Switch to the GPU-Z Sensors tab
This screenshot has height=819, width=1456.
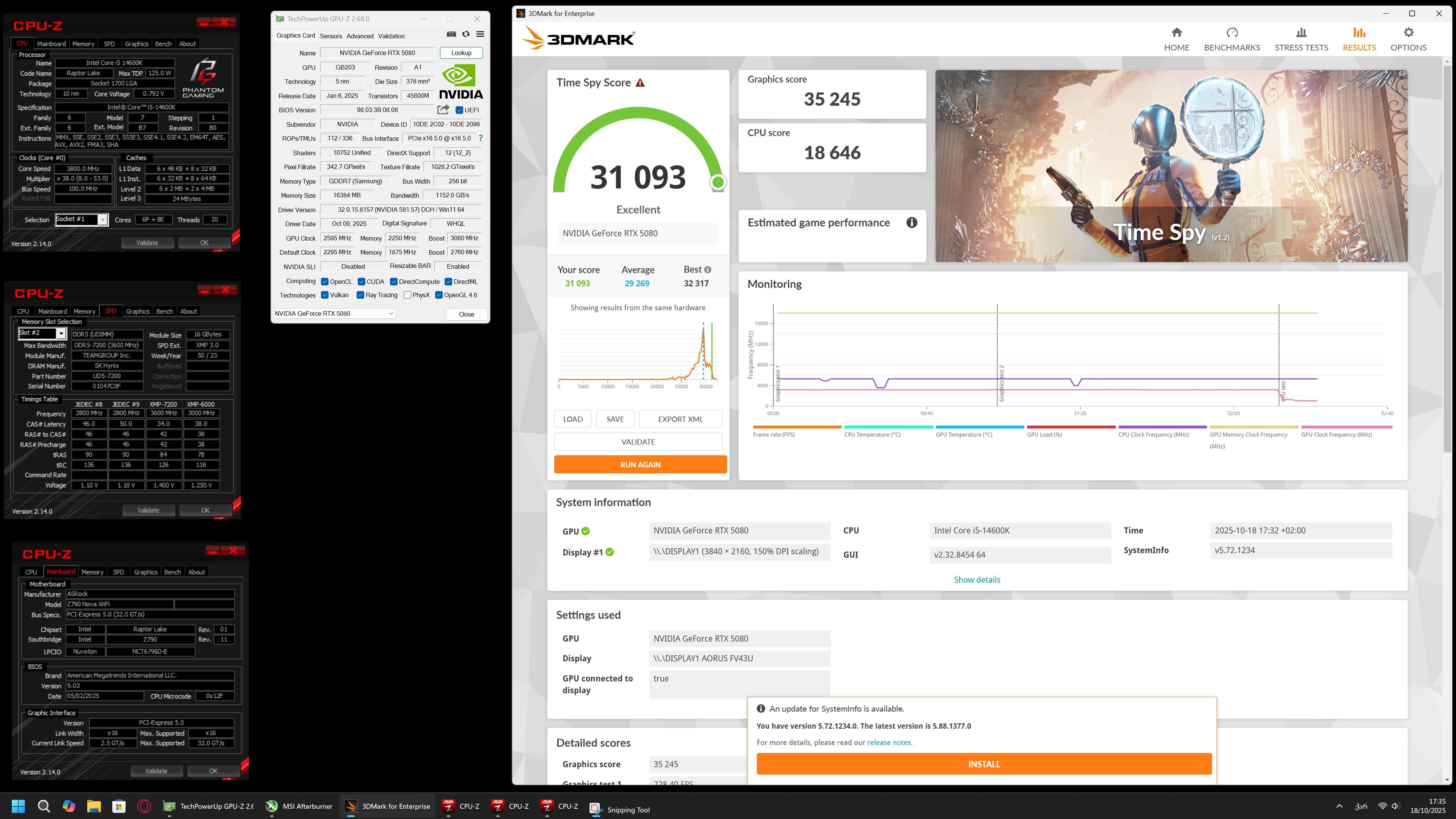click(x=331, y=36)
